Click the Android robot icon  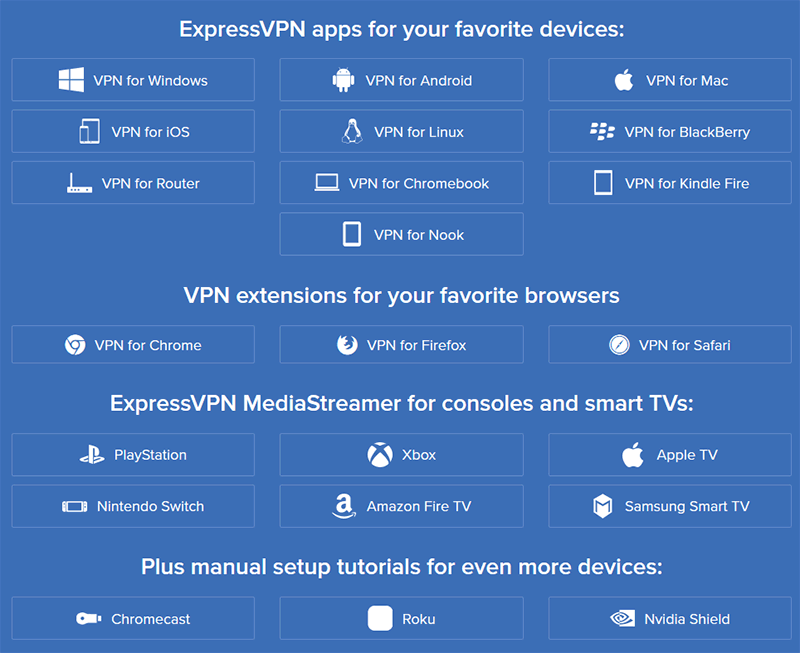coord(343,80)
